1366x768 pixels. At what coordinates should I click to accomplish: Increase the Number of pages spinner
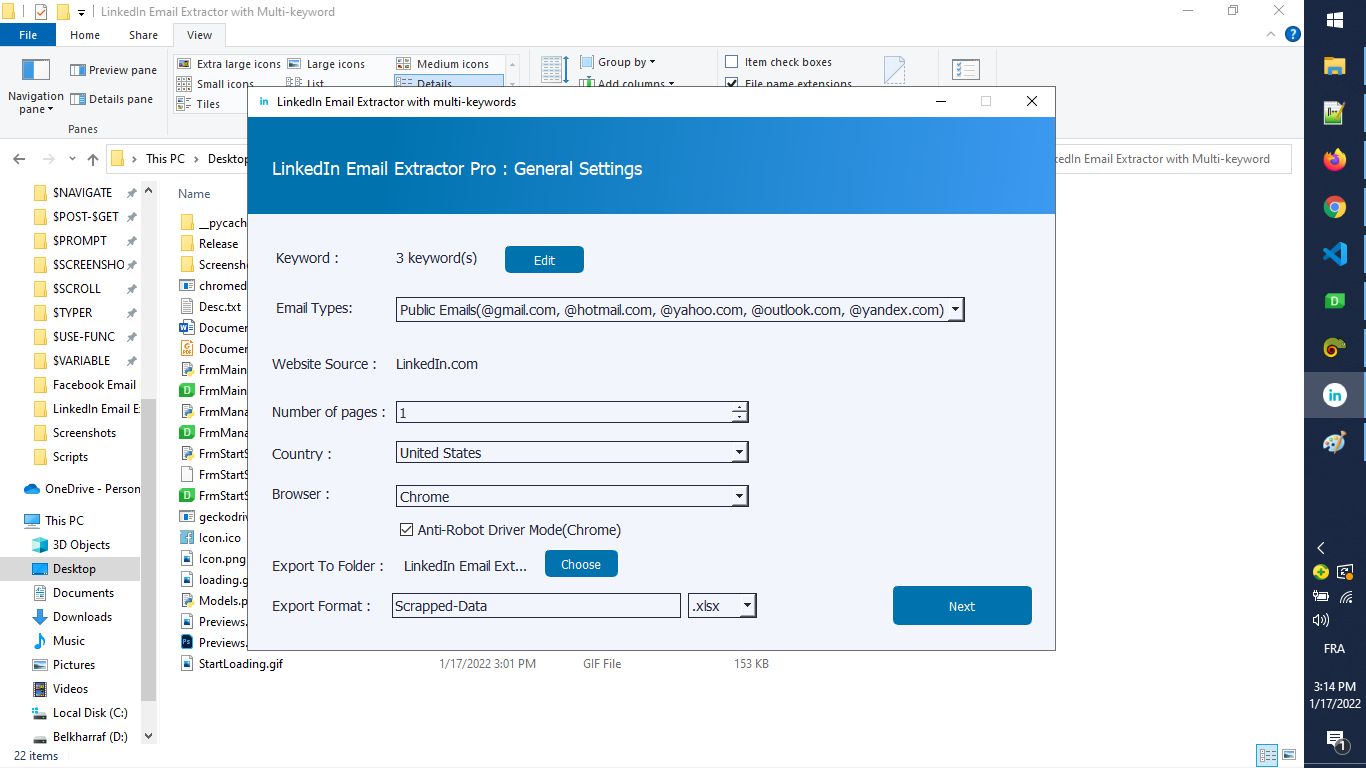(x=739, y=407)
